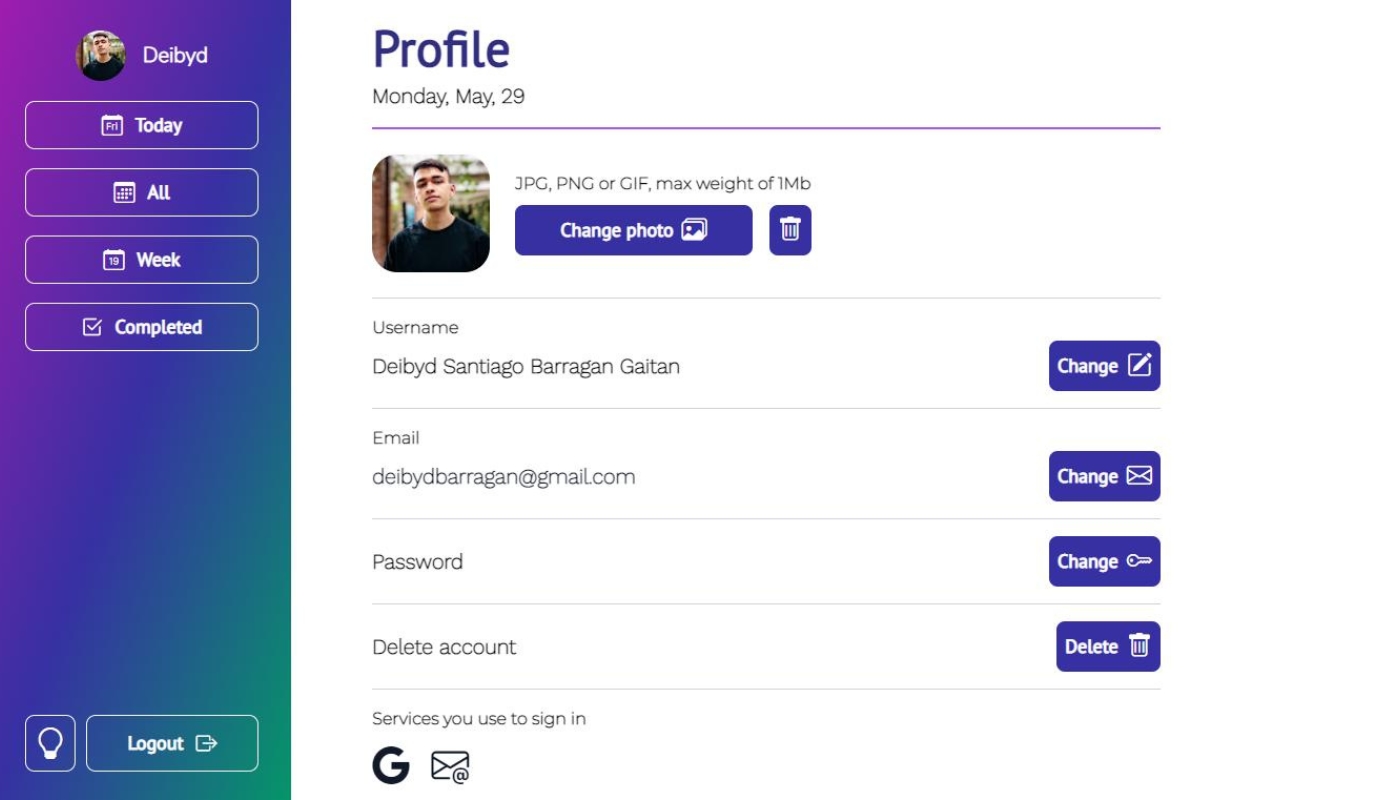
Task: Change the account password
Action: [x=1104, y=561]
